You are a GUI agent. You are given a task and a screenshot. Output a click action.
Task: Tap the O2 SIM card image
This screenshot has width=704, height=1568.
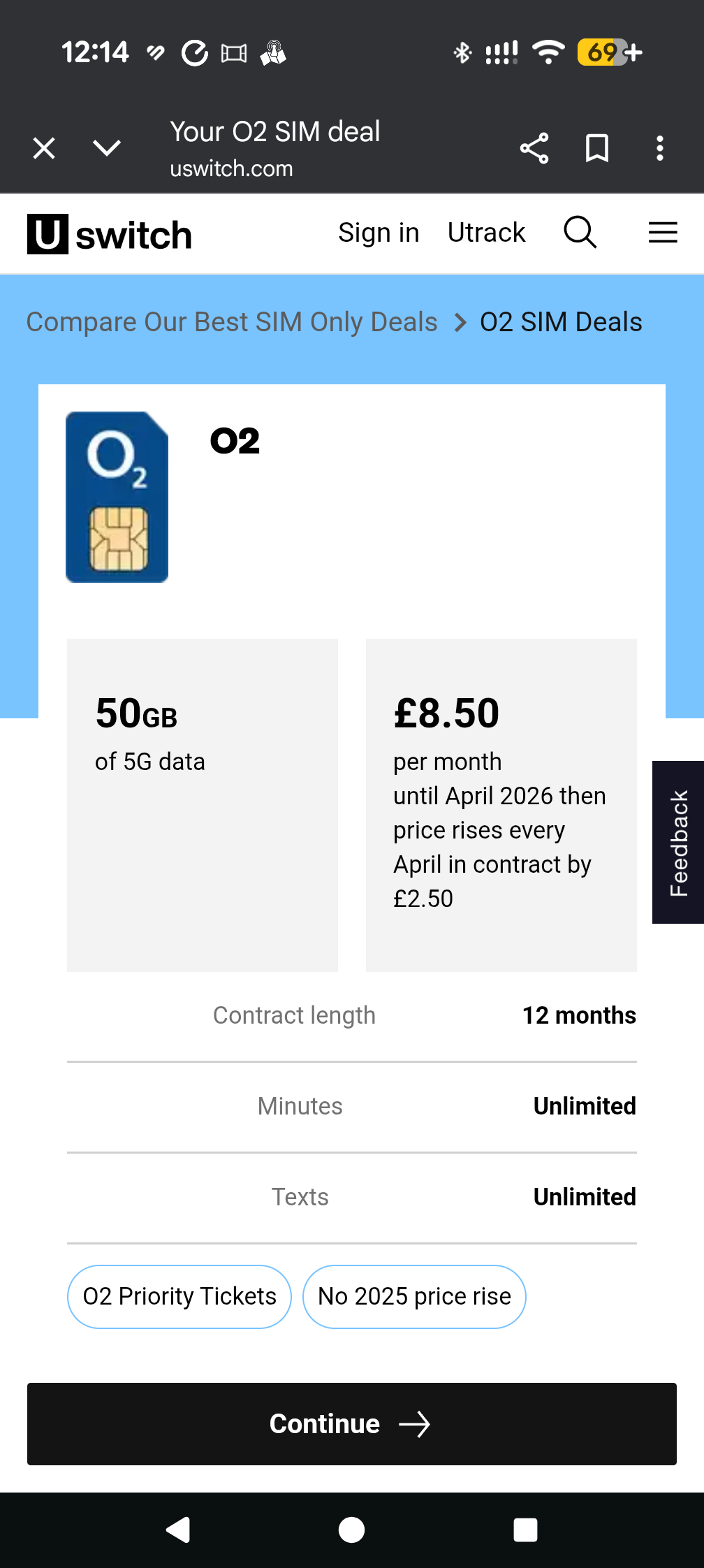117,498
